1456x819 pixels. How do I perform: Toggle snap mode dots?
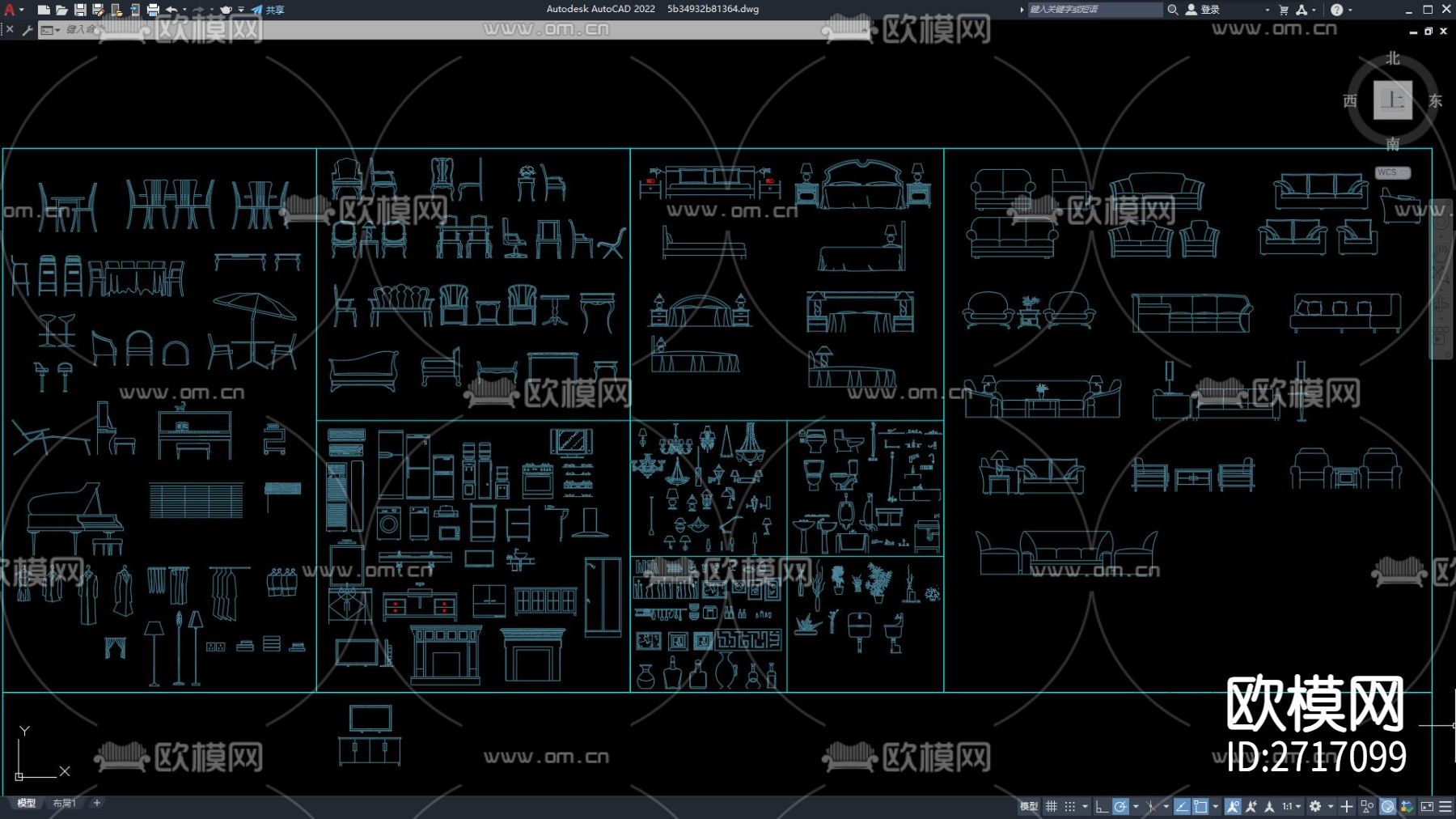tap(1070, 807)
